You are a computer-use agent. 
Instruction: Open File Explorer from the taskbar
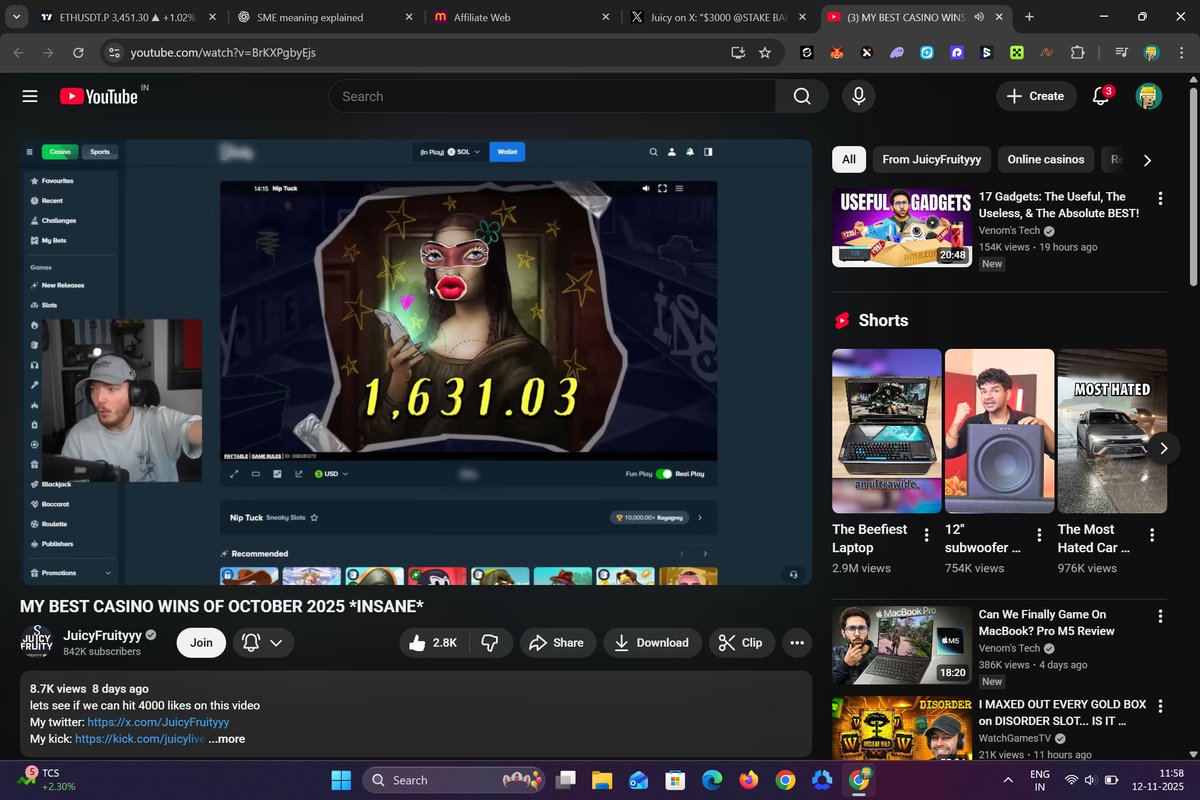click(x=602, y=780)
